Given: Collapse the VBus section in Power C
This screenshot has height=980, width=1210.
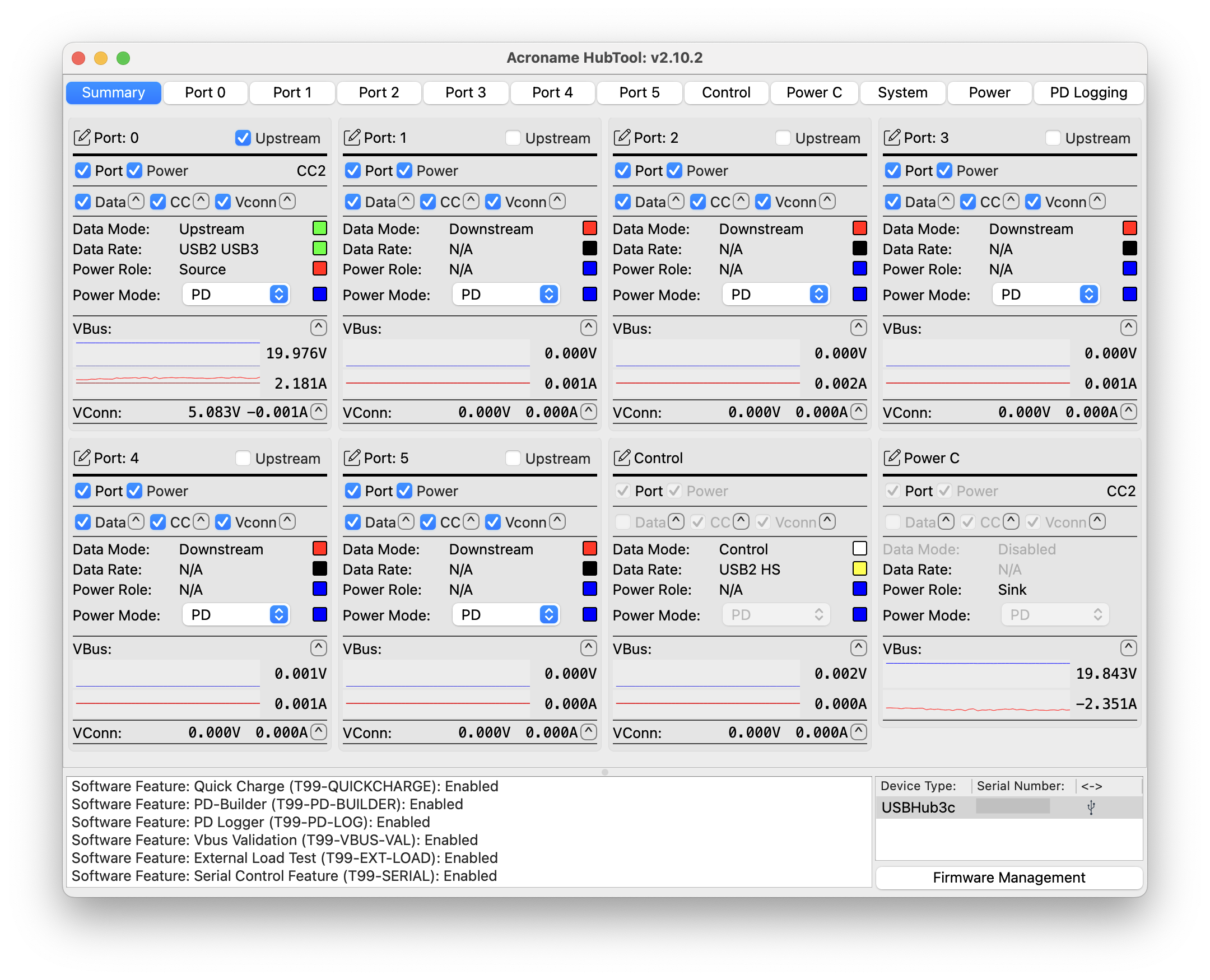Looking at the screenshot, I should click(x=1128, y=647).
